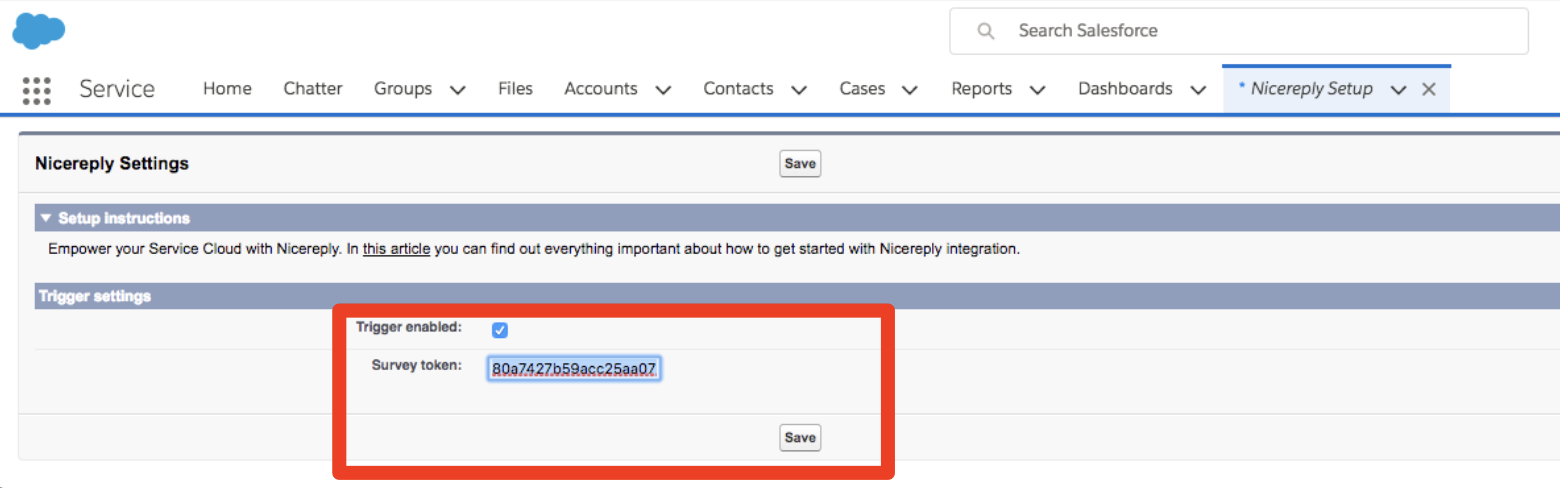The height and width of the screenshot is (488, 1560).
Task: Go to the Home tab
Action: tap(227, 89)
